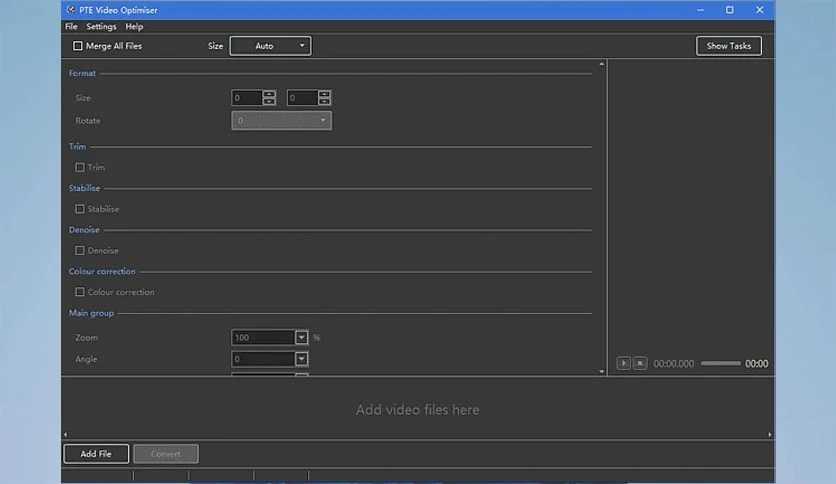Screen dimensions: 836x484
Task: Click the settings panel scroll down arrow
Action: point(601,371)
